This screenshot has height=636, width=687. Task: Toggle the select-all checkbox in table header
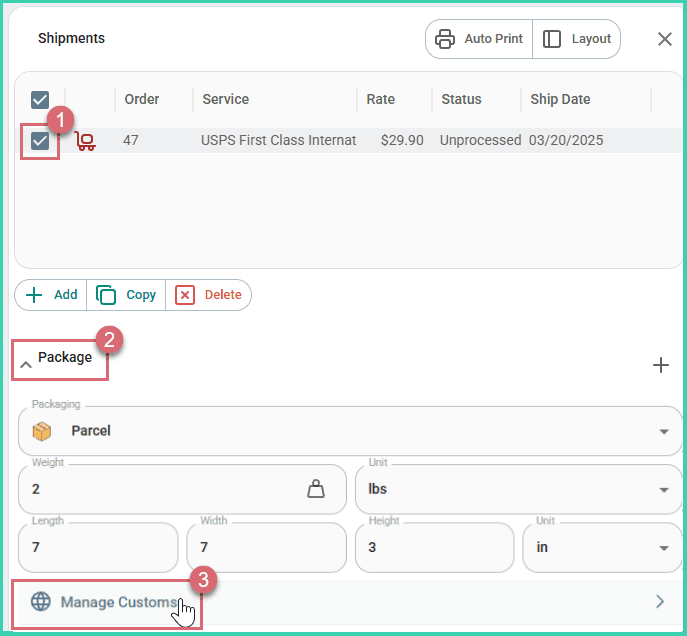tap(40, 100)
